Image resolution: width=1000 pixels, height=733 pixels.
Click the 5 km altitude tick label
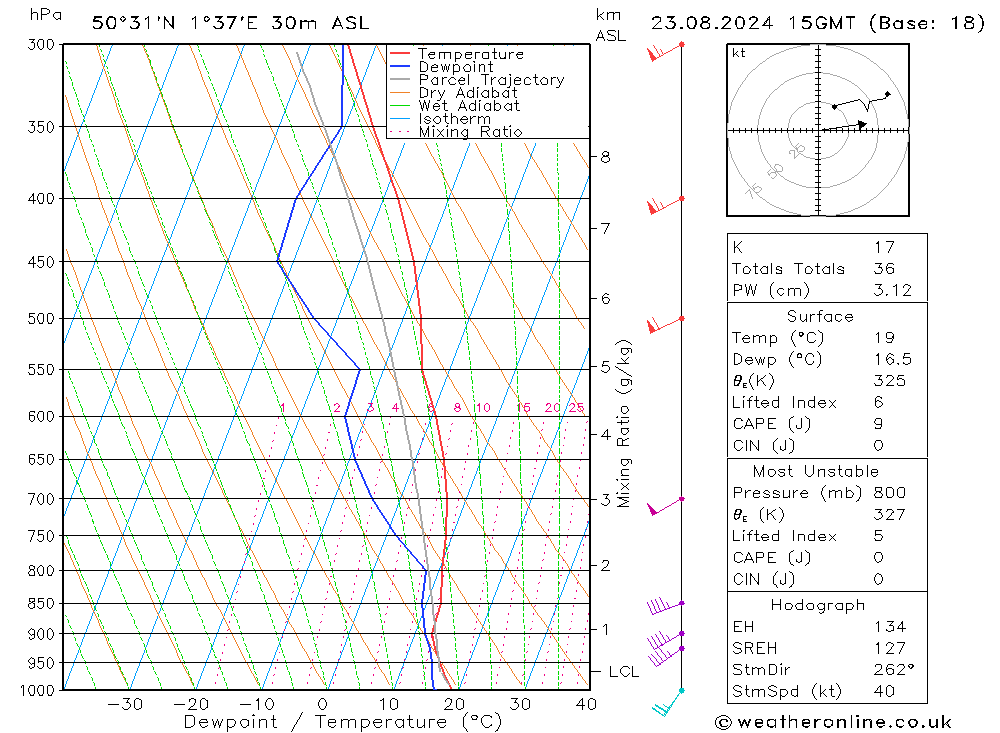[x=605, y=367]
